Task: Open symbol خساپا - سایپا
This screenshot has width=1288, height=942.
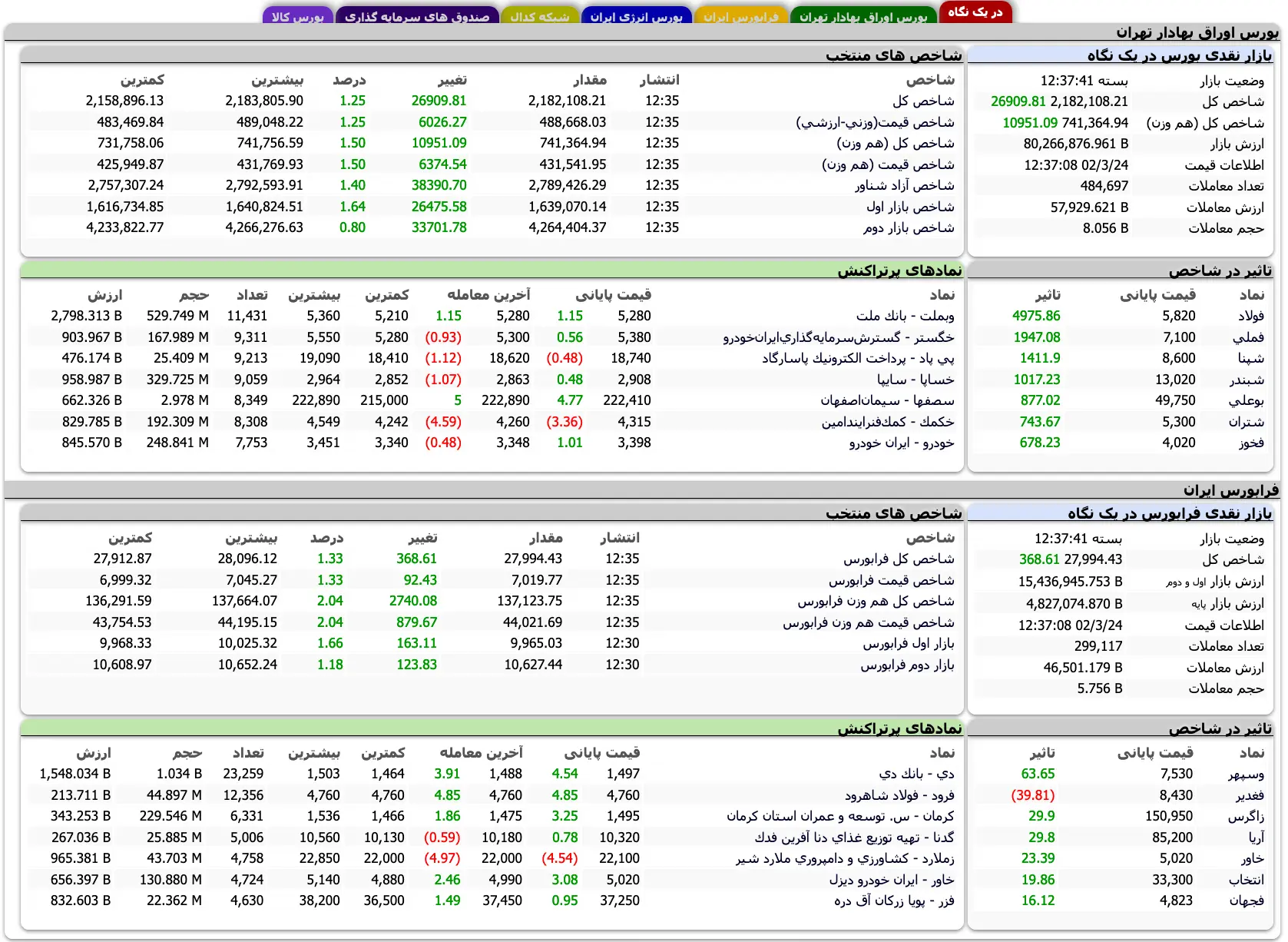Action: [x=916, y=380]
